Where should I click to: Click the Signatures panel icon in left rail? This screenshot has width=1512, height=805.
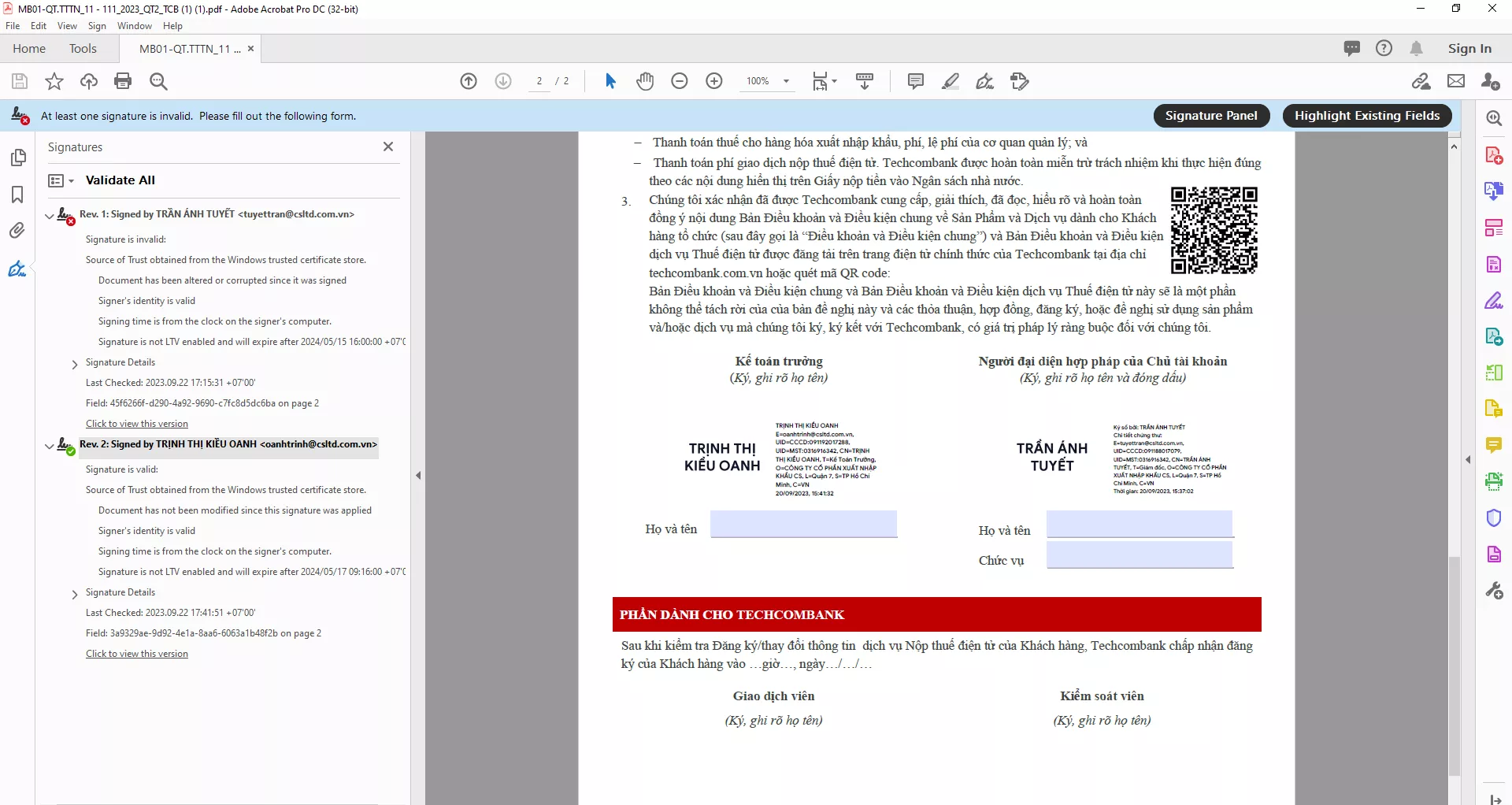[17, 269]
